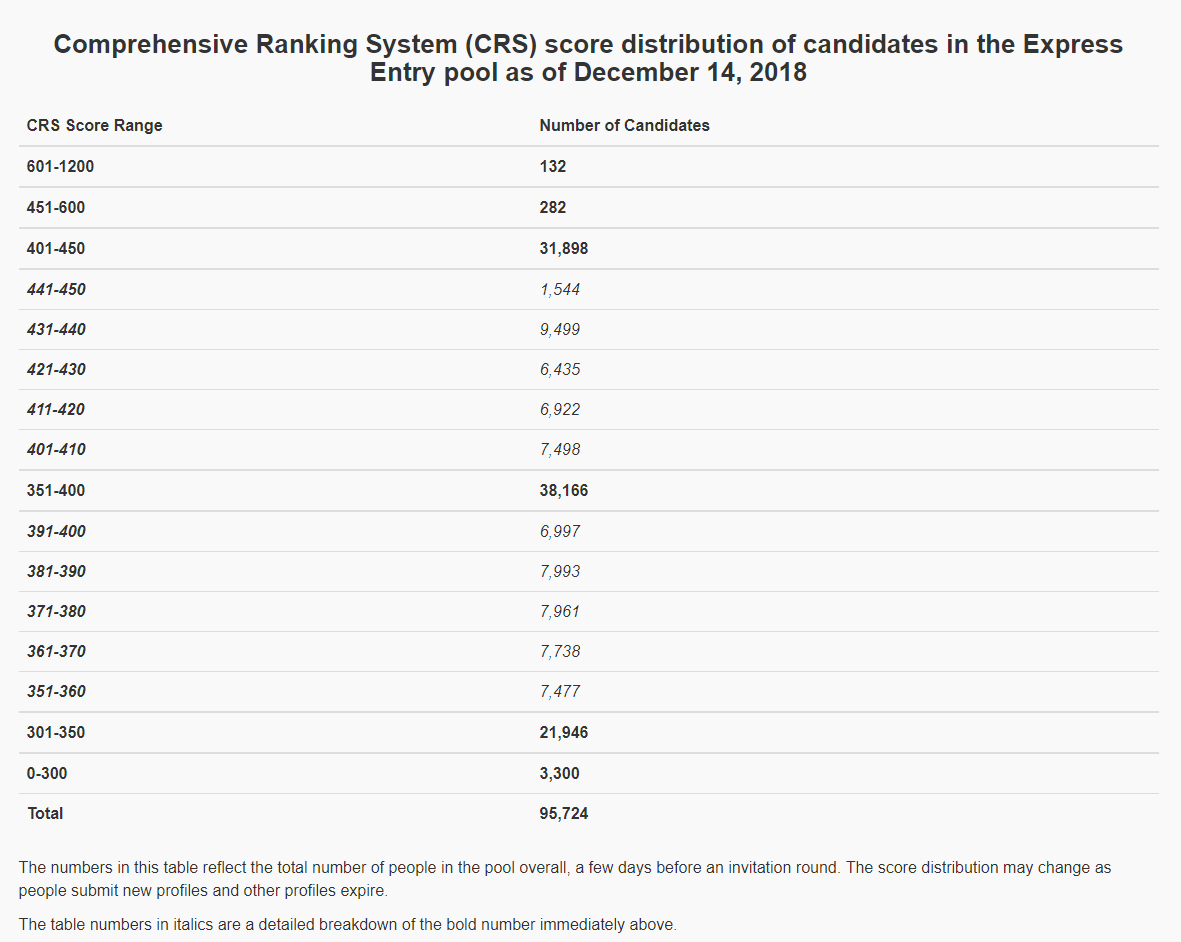Click the 371-380 score range label

56,612
